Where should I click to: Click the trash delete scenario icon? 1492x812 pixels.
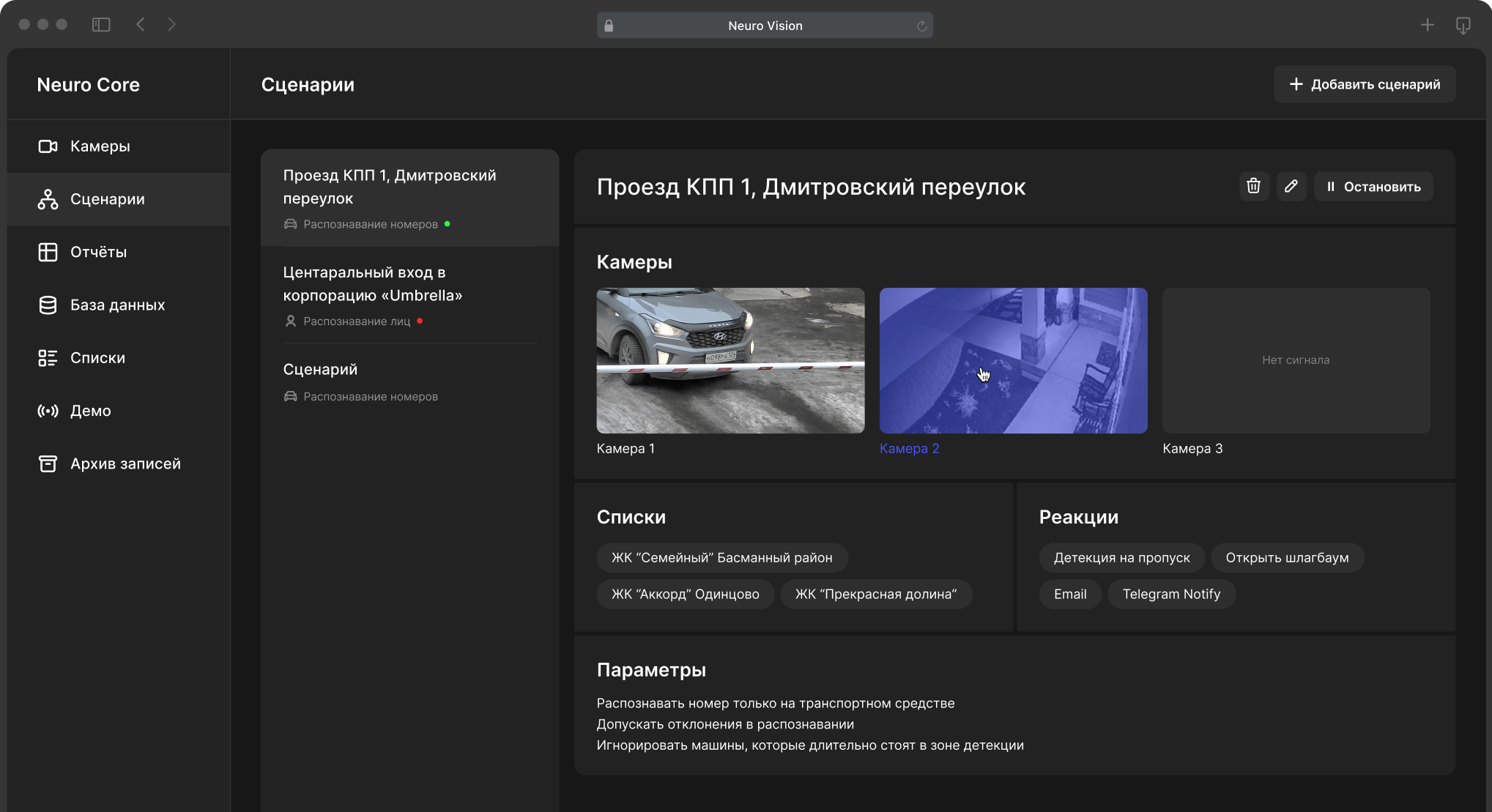1253,187
